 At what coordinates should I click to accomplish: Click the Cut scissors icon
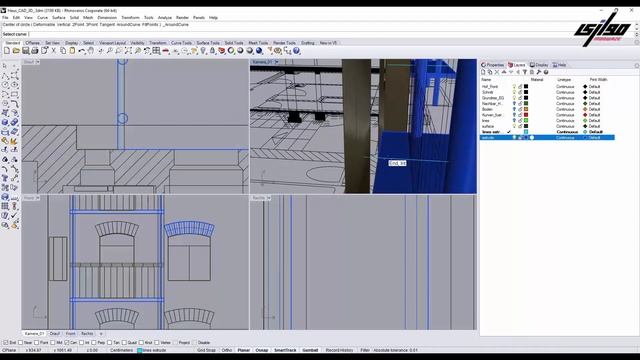point(53,51)
